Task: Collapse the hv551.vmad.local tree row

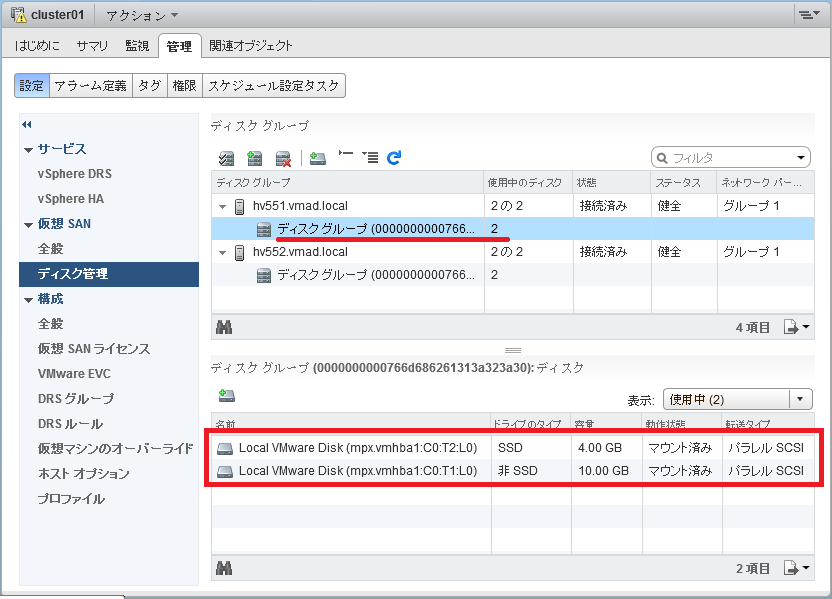Action: click(x=222, y=206)
